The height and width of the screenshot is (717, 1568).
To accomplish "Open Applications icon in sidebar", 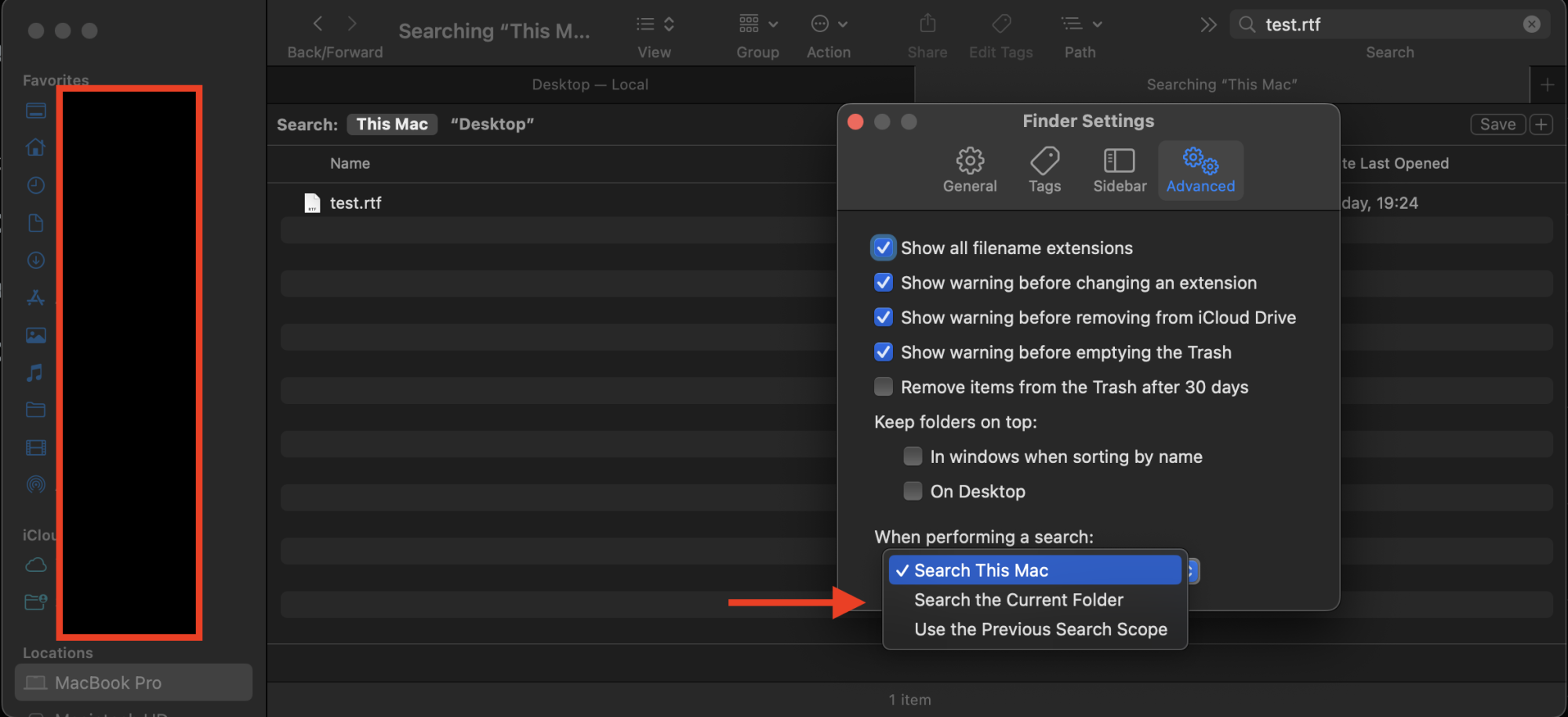I will (35, 298).
